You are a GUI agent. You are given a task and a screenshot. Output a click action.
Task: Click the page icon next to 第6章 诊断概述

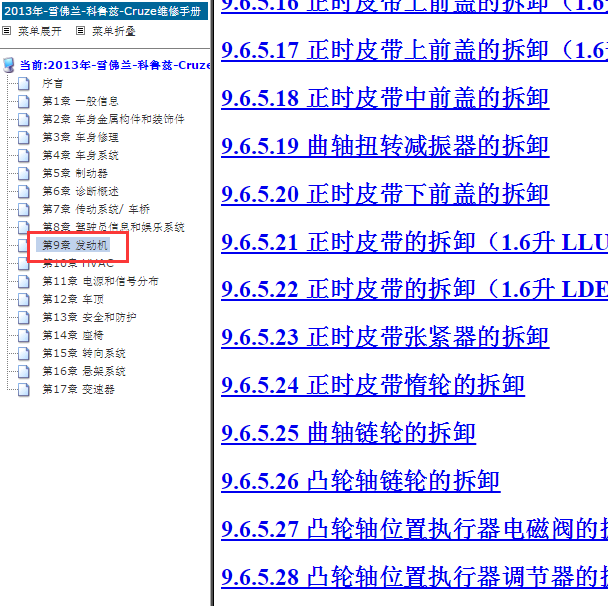[x=24, y=191]
